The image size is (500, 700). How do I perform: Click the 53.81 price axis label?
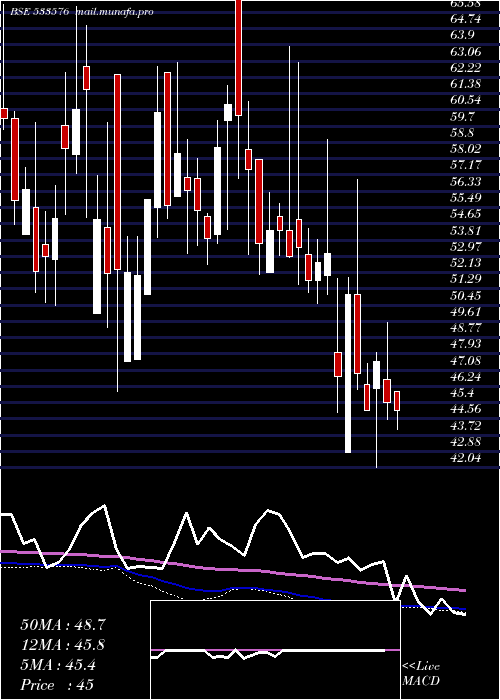[x=466, y=230]
